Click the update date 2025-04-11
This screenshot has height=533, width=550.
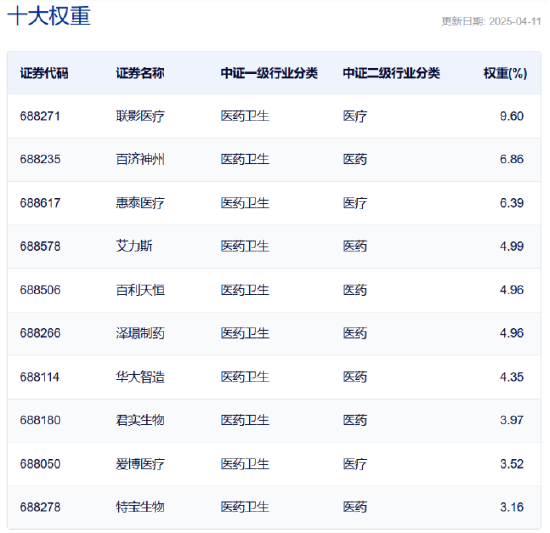(x=515, y=21)
